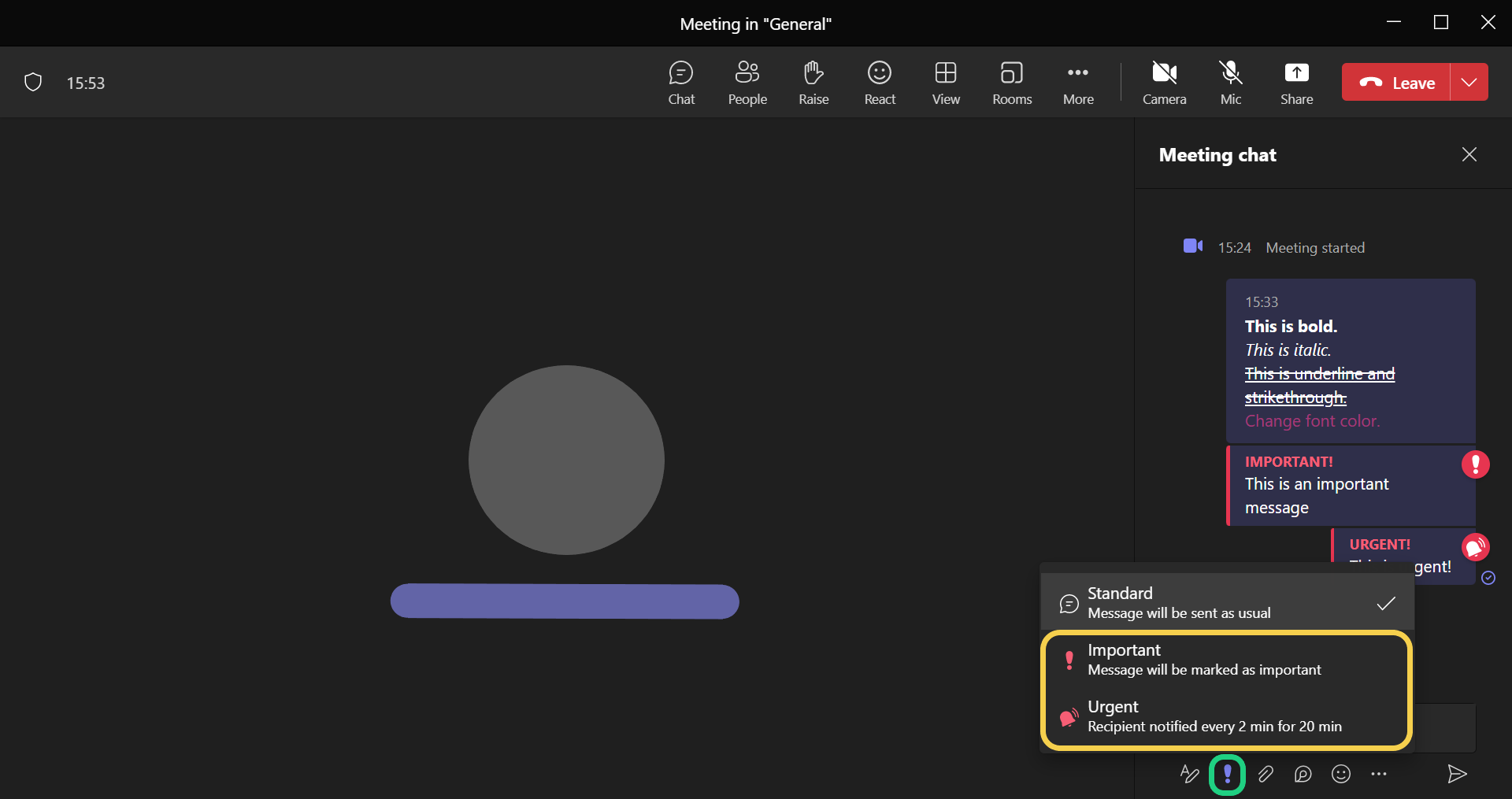Send the chat message
The image size is (1512, 799).
1457,775
